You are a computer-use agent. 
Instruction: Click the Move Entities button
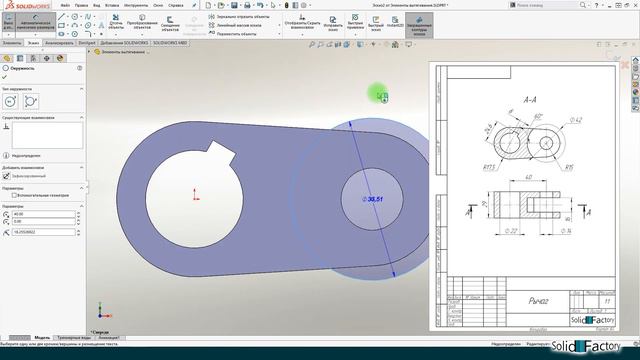[x=233, y=34]
